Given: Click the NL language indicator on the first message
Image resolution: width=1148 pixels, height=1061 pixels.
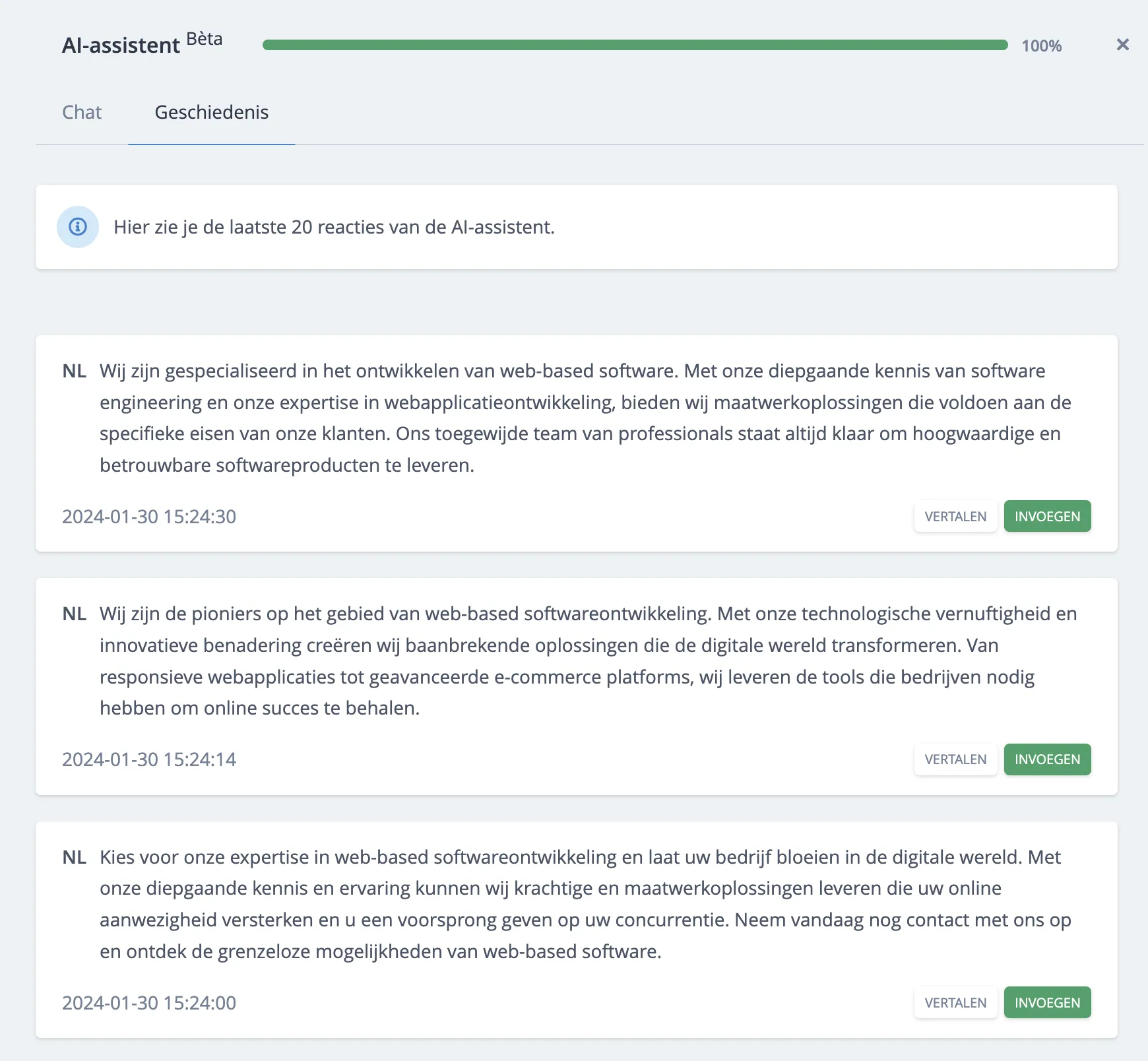Looking at the screenshot, I should pos(75,371).
